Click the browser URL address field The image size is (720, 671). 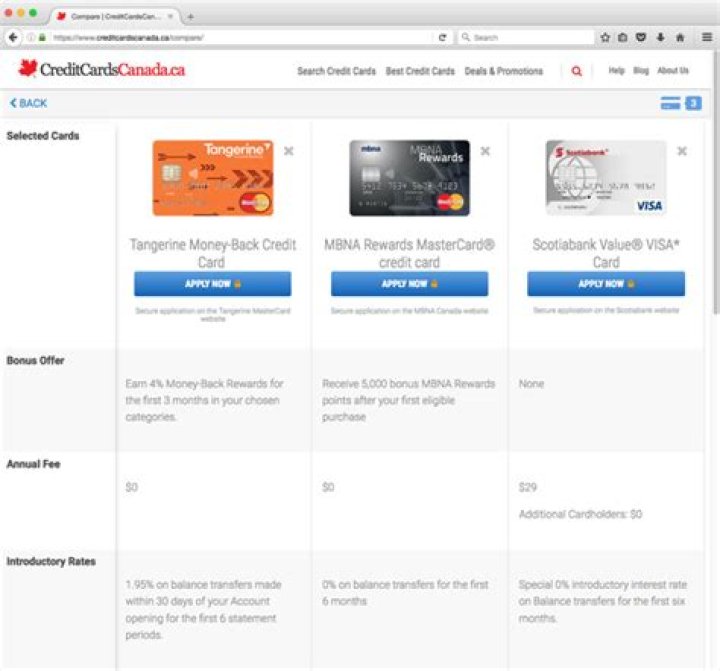pyautogui.click(x=239, y=38)
